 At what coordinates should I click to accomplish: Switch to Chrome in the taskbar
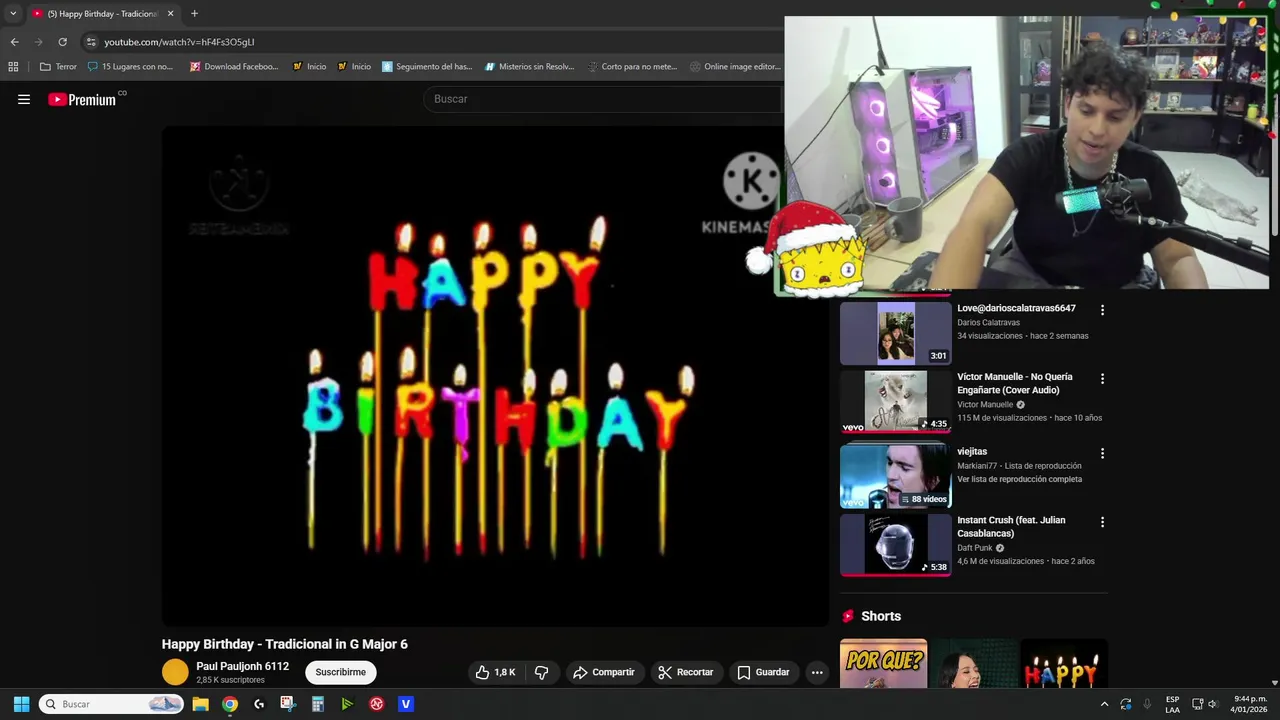[x=230, y=704]
